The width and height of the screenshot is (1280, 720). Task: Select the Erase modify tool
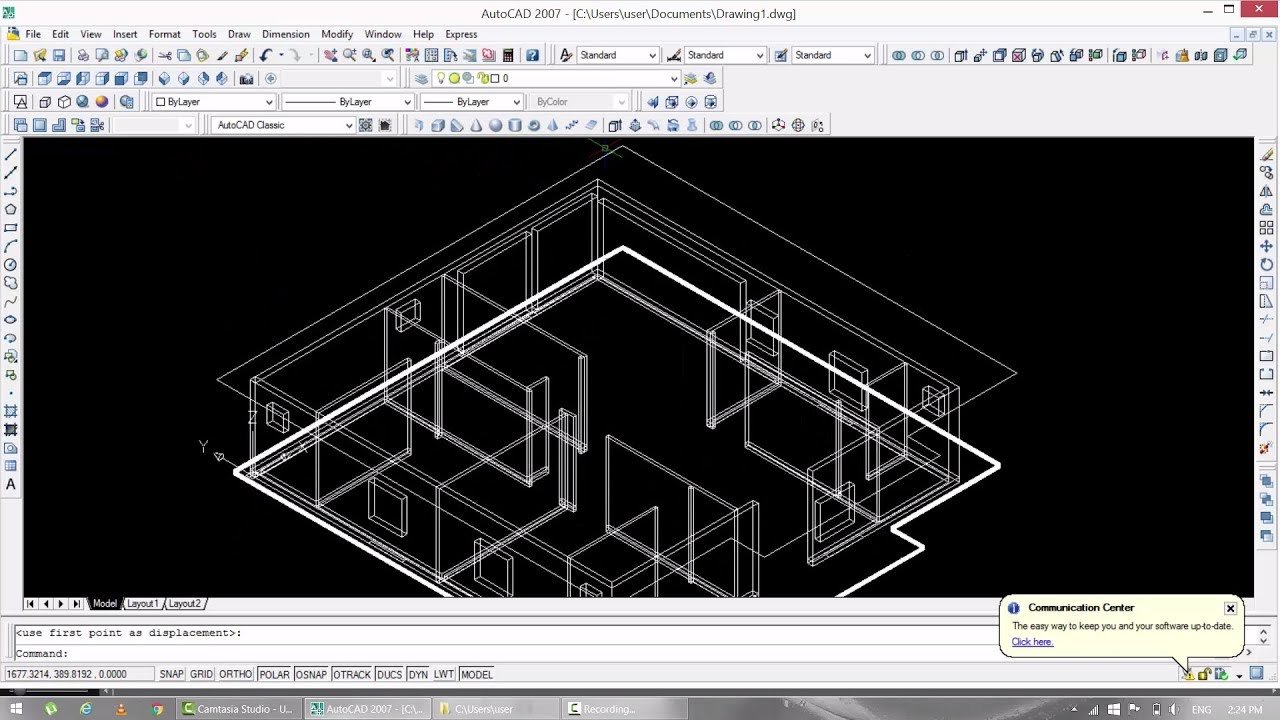(1267, 154)
